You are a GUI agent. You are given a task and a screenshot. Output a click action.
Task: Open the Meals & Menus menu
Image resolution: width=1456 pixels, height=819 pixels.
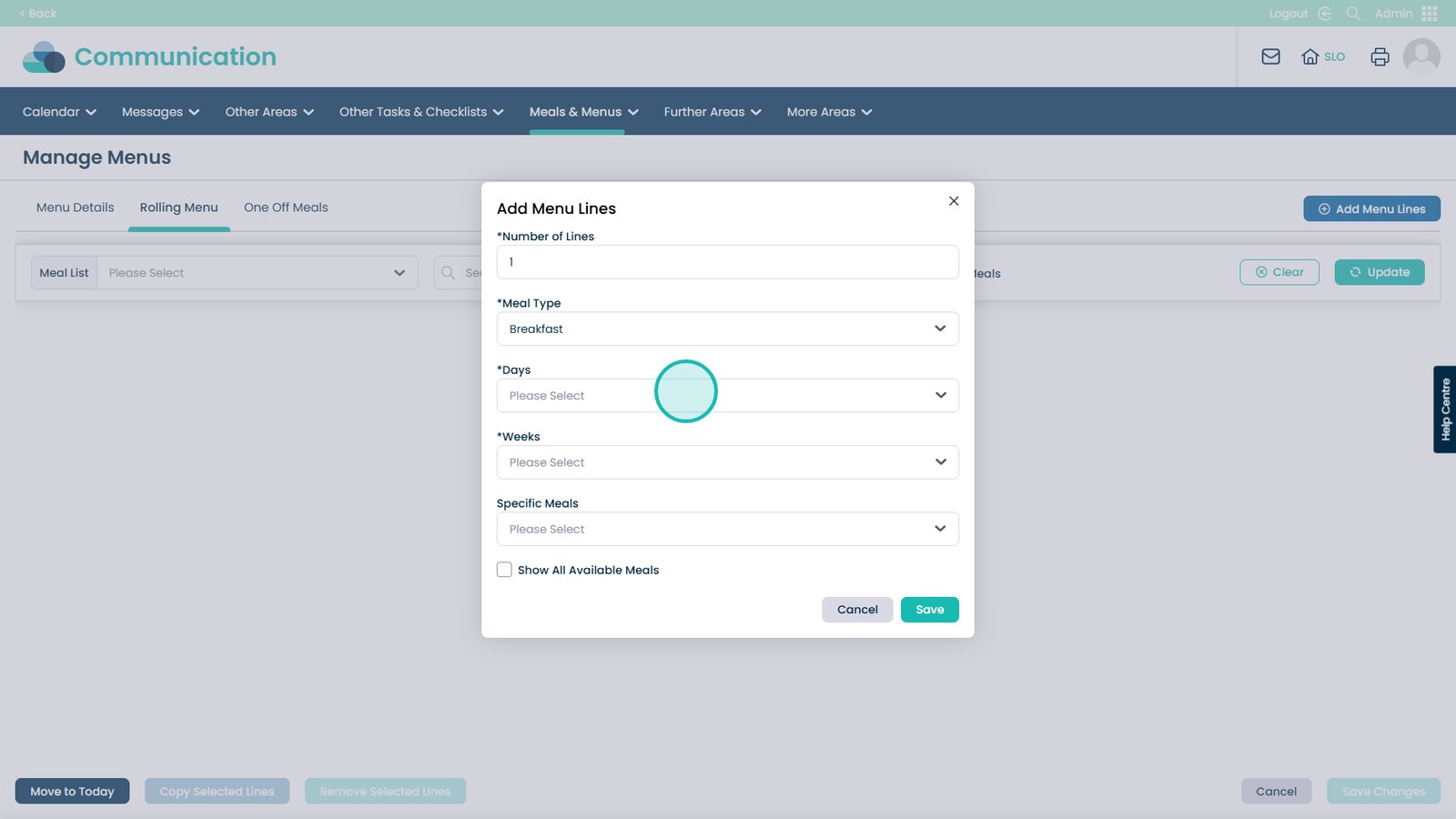pos(583,112)
